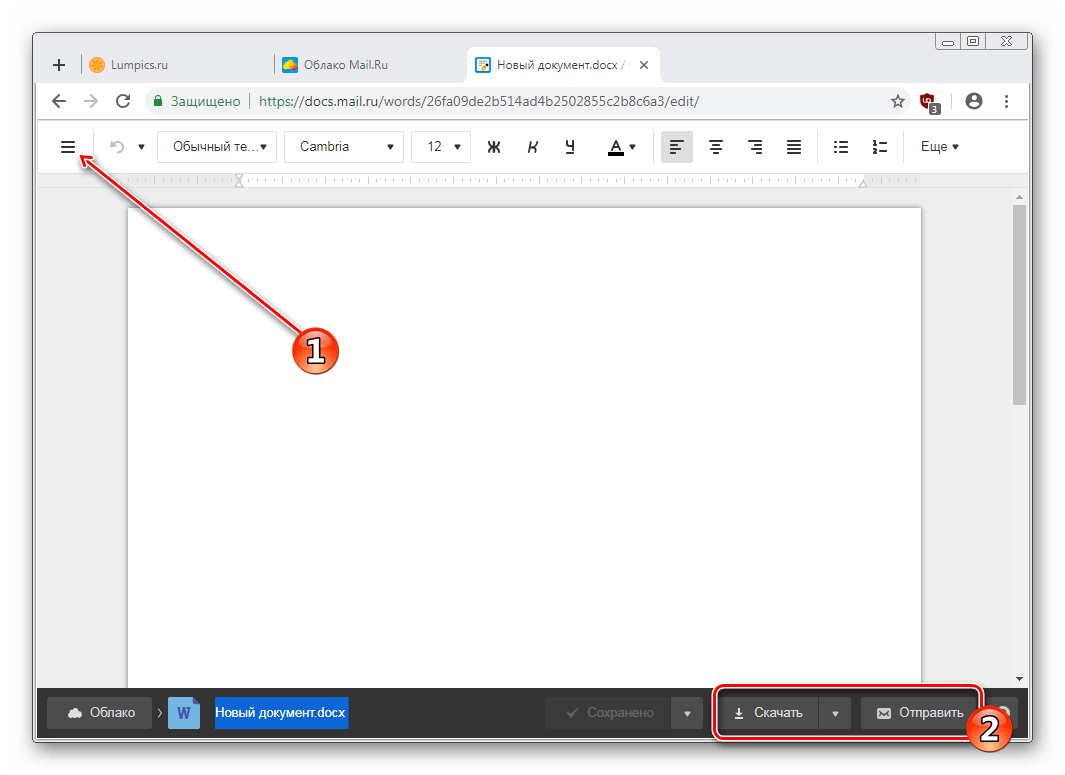Screen dimensions: 1065x775
Task: Click the browser address bar URL
Action: [x=480, y=101]
